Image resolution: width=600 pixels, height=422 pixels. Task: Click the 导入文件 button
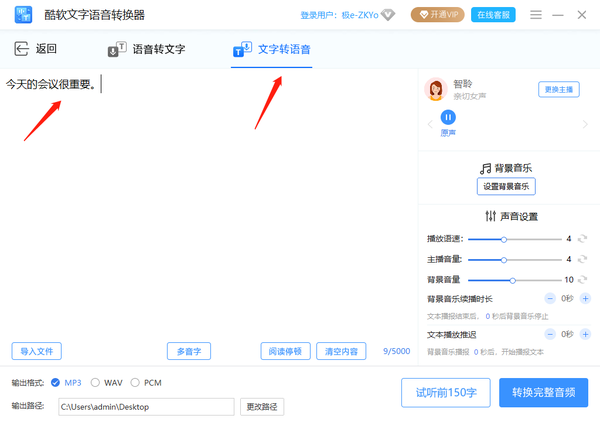[x=36, y=351]
